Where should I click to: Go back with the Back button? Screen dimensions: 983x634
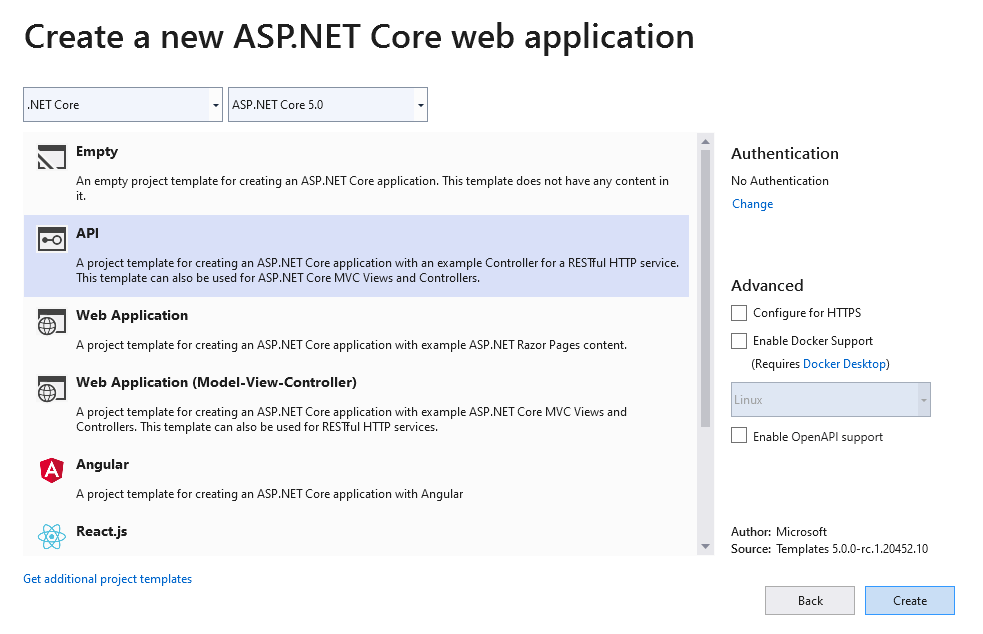click(810, 600)
